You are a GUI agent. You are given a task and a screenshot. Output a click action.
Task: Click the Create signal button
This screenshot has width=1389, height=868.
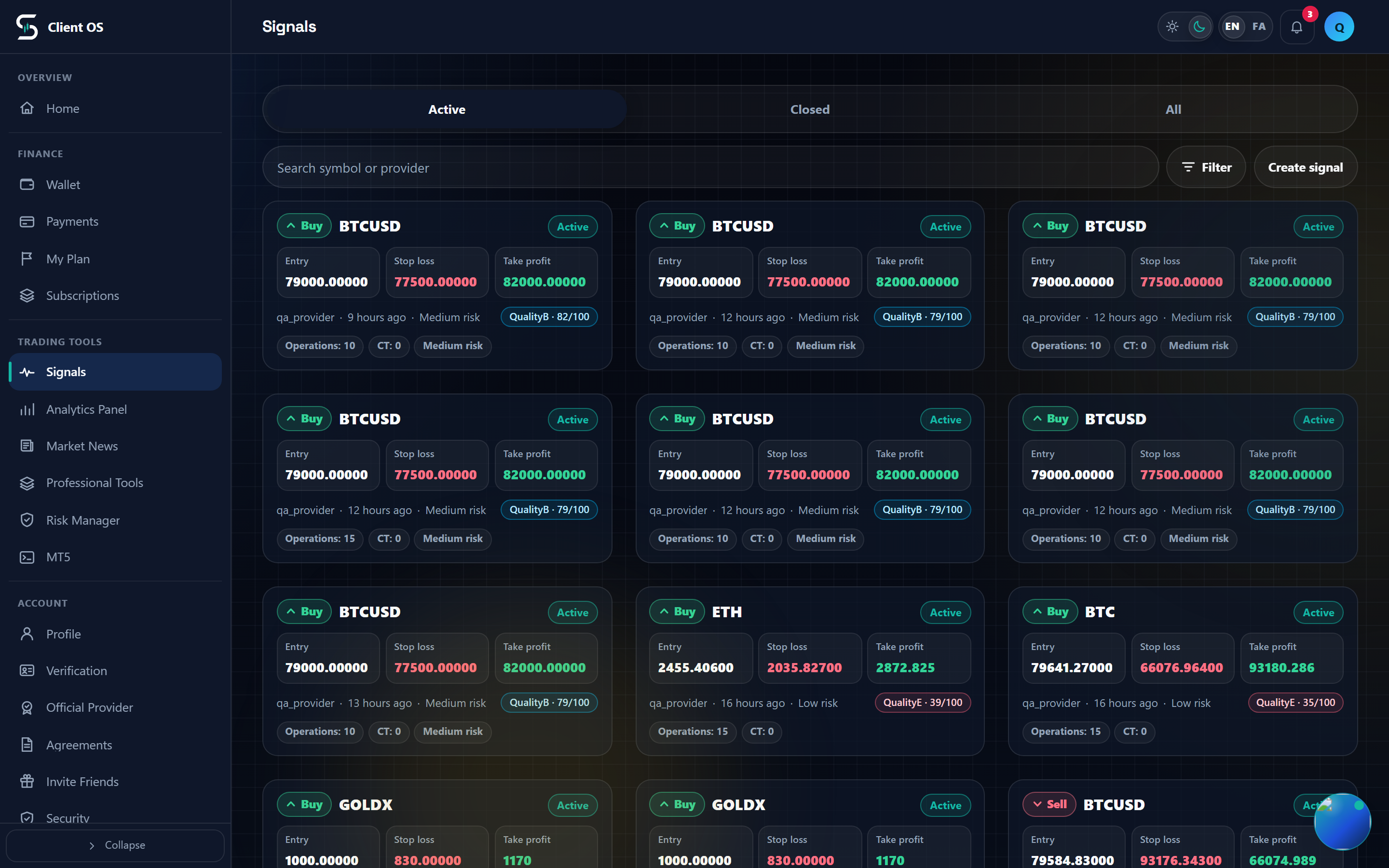1305,167
